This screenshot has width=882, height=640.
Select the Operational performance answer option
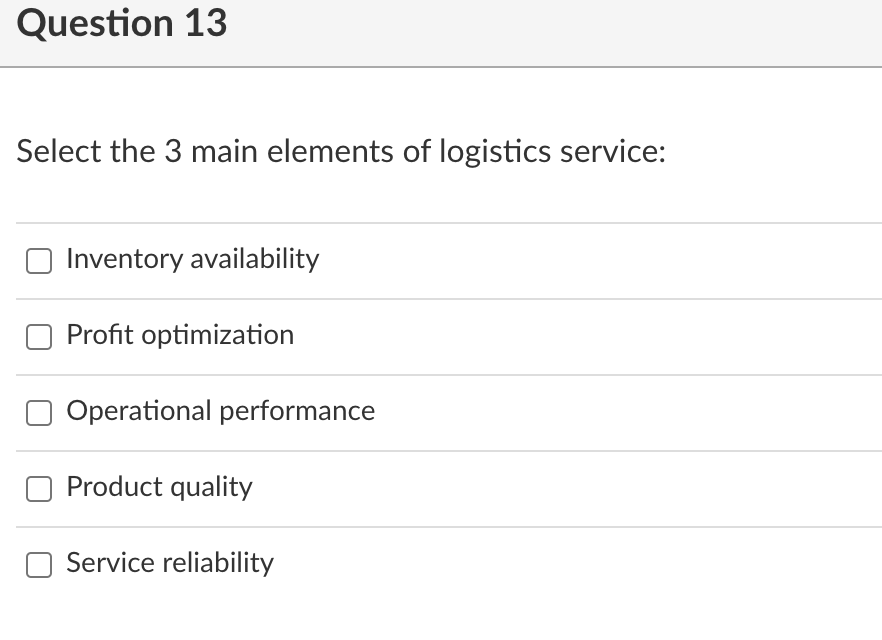38,413
